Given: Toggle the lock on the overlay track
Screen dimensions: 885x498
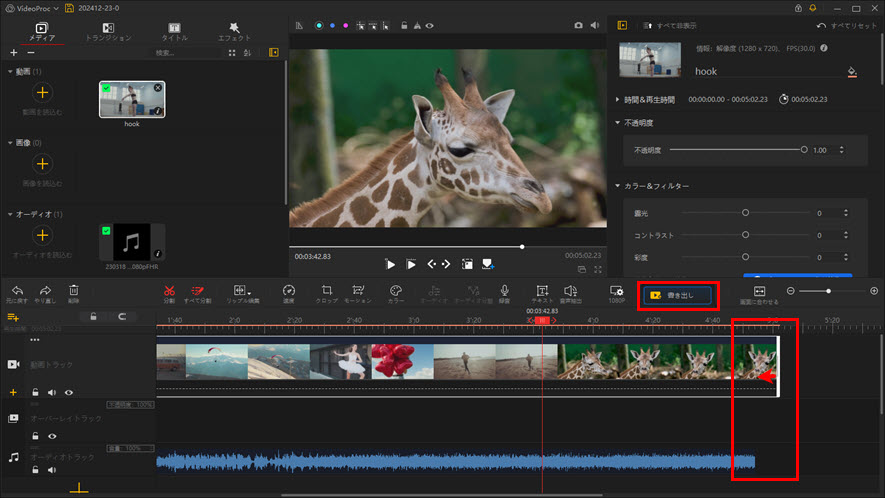Looking at the screenshot, I should pyautogui.click(x=35, y=436).
